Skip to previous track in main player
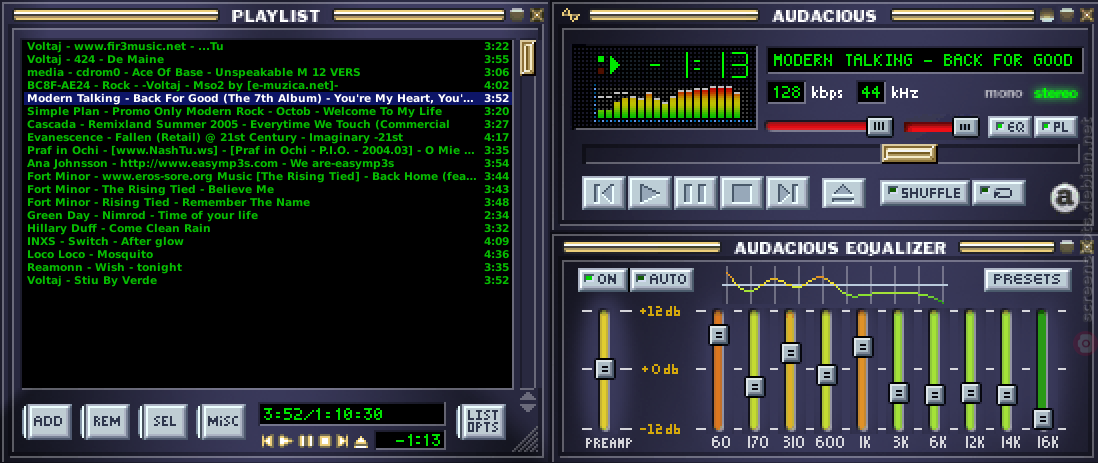Screen dimensions: 1098x463 (x=603, y=192)
